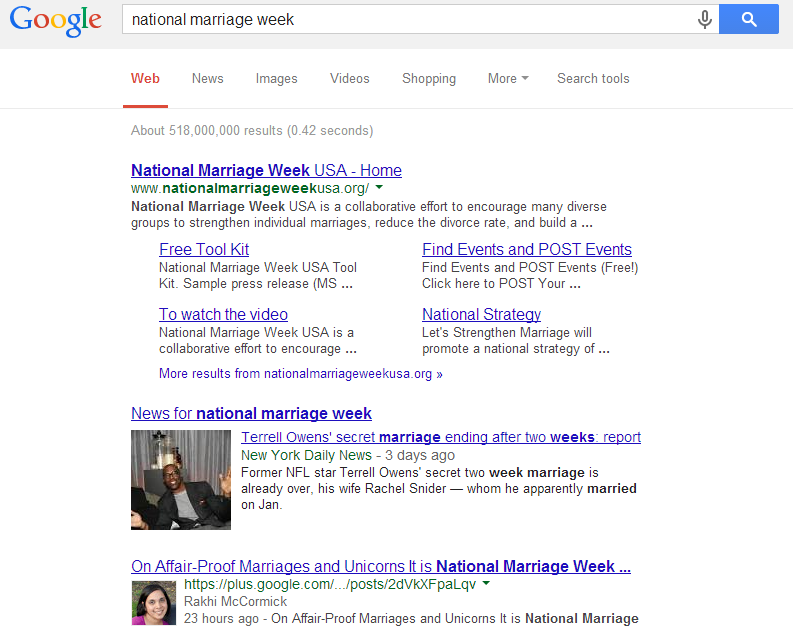Click the www.nationalmarriageweekusa.org green URL
This screenshot has width=793, height=628.
(250, 189)
